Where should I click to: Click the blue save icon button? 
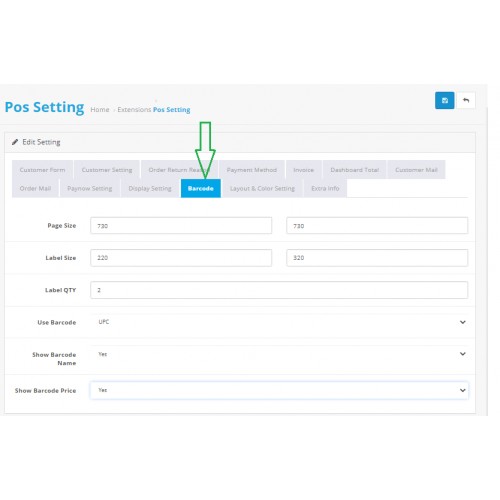click(x=444, y=100)
